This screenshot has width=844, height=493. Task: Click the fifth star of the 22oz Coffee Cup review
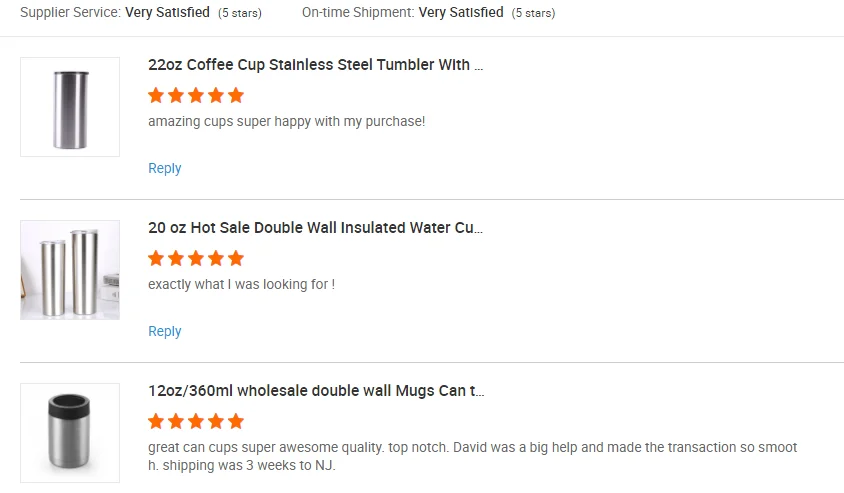coord(236,96)
